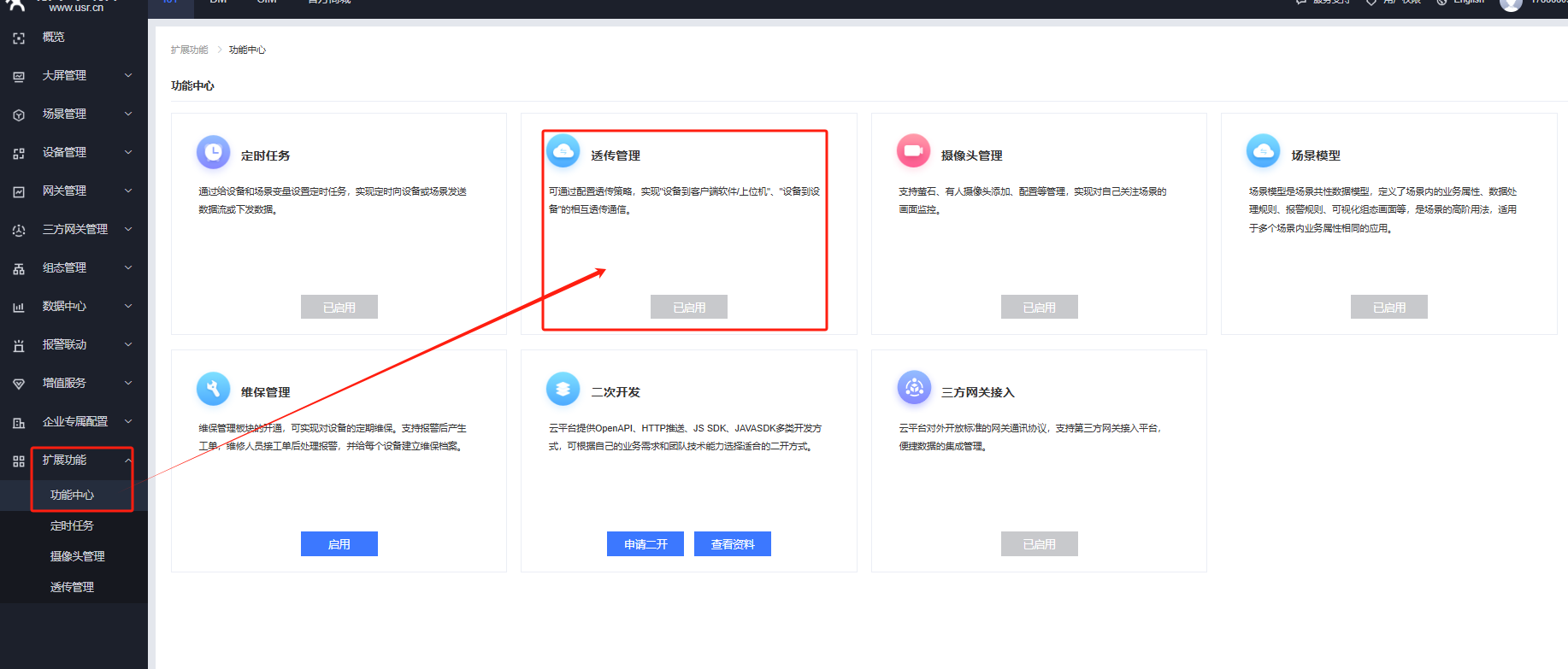
Task: Expand the 数据中心 menu chevron
Action: (128, 306)
